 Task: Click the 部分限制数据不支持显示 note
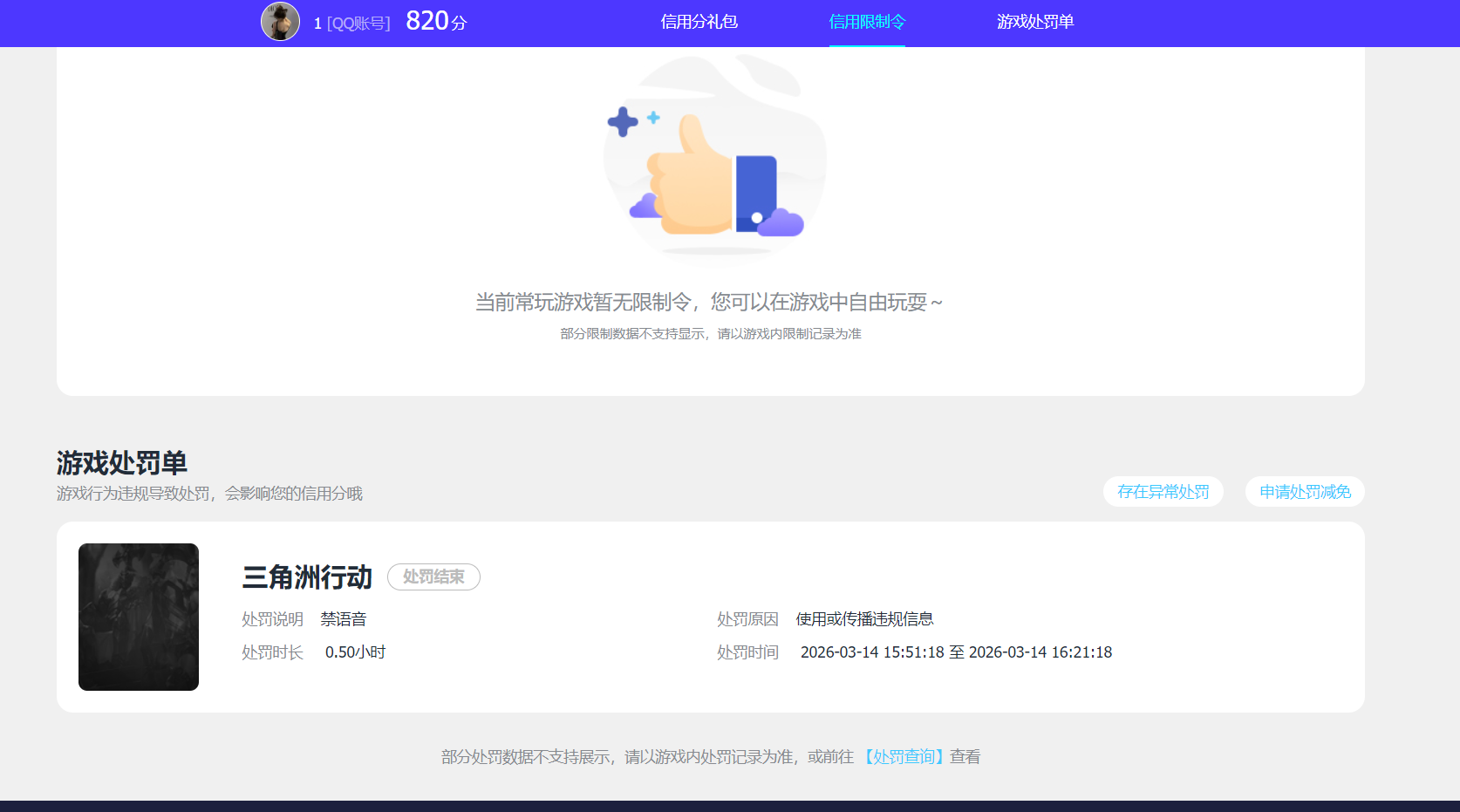point(711,334)
